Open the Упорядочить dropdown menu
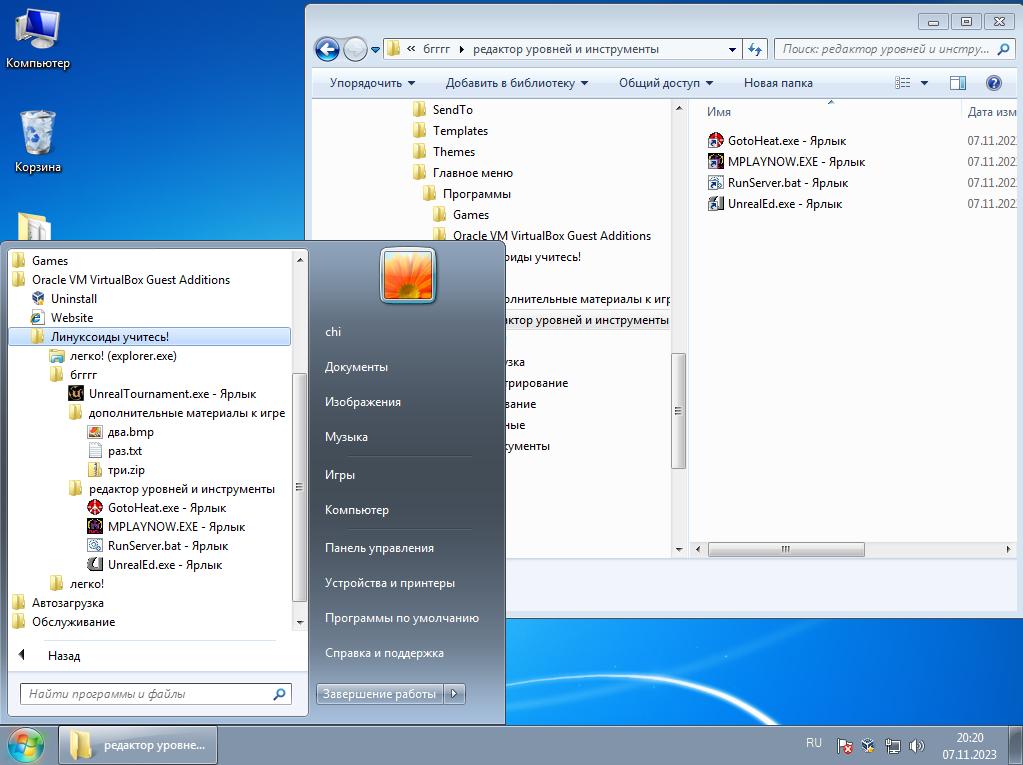This screenshot has width=1023, height=765. (x=372, y=83)
